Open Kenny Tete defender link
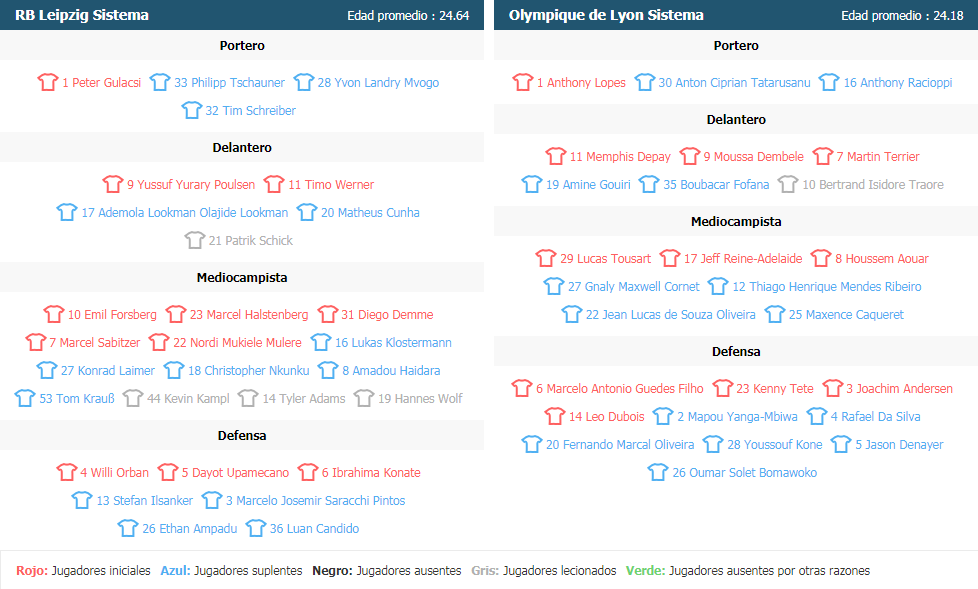 pyautogui.click(x=782, y=389)
